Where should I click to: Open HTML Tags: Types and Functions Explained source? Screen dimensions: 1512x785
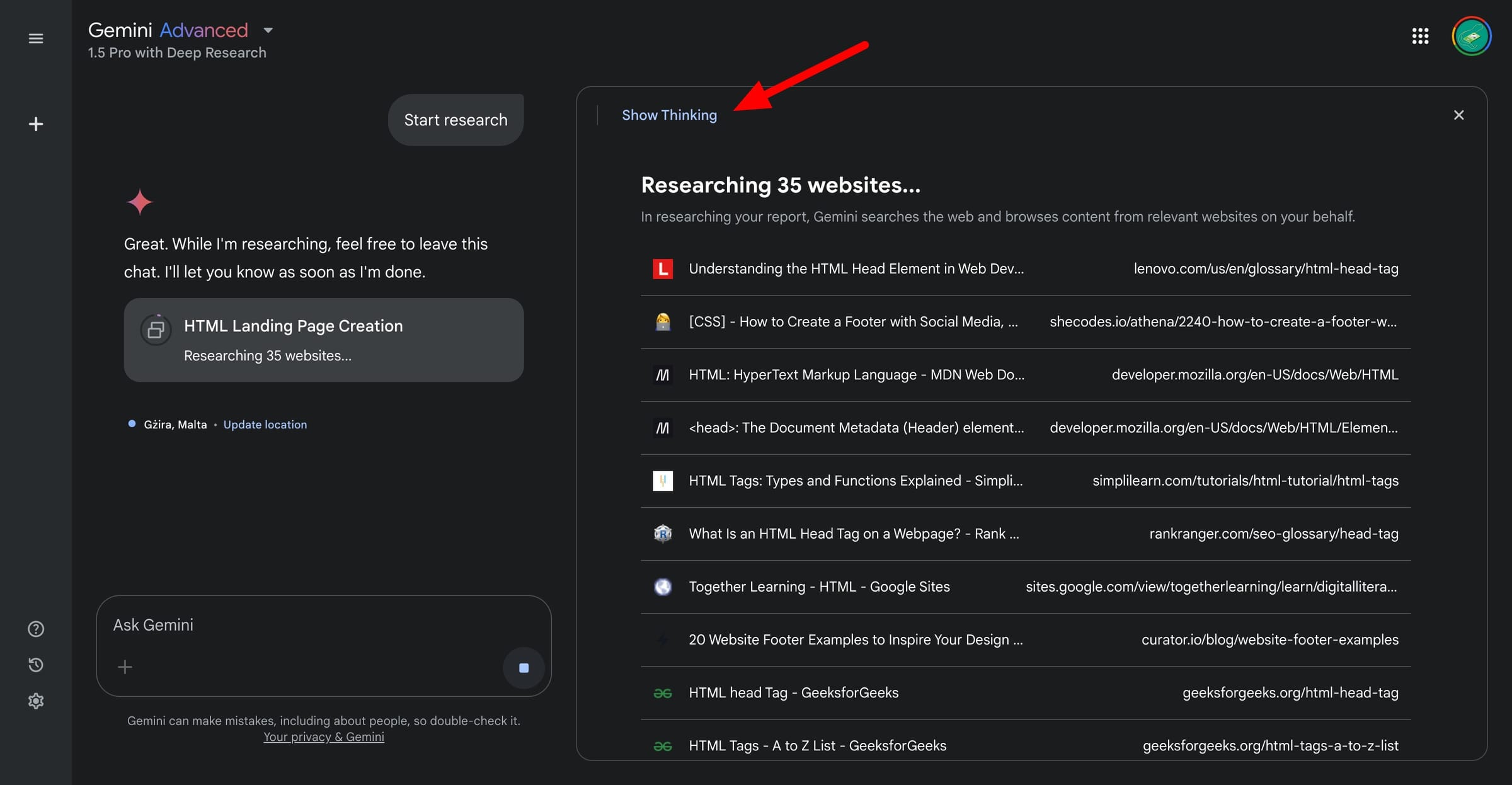856,481
